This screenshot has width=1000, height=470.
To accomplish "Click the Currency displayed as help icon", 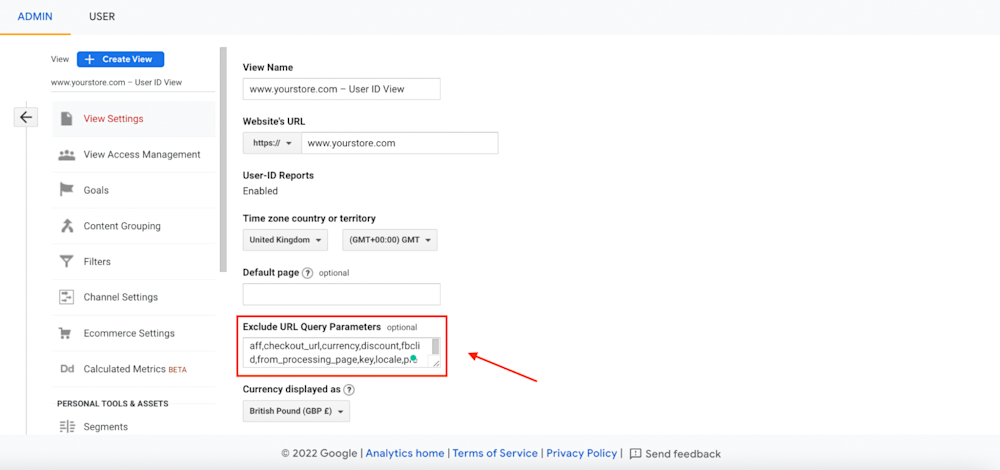I will [x=349, y=389].
